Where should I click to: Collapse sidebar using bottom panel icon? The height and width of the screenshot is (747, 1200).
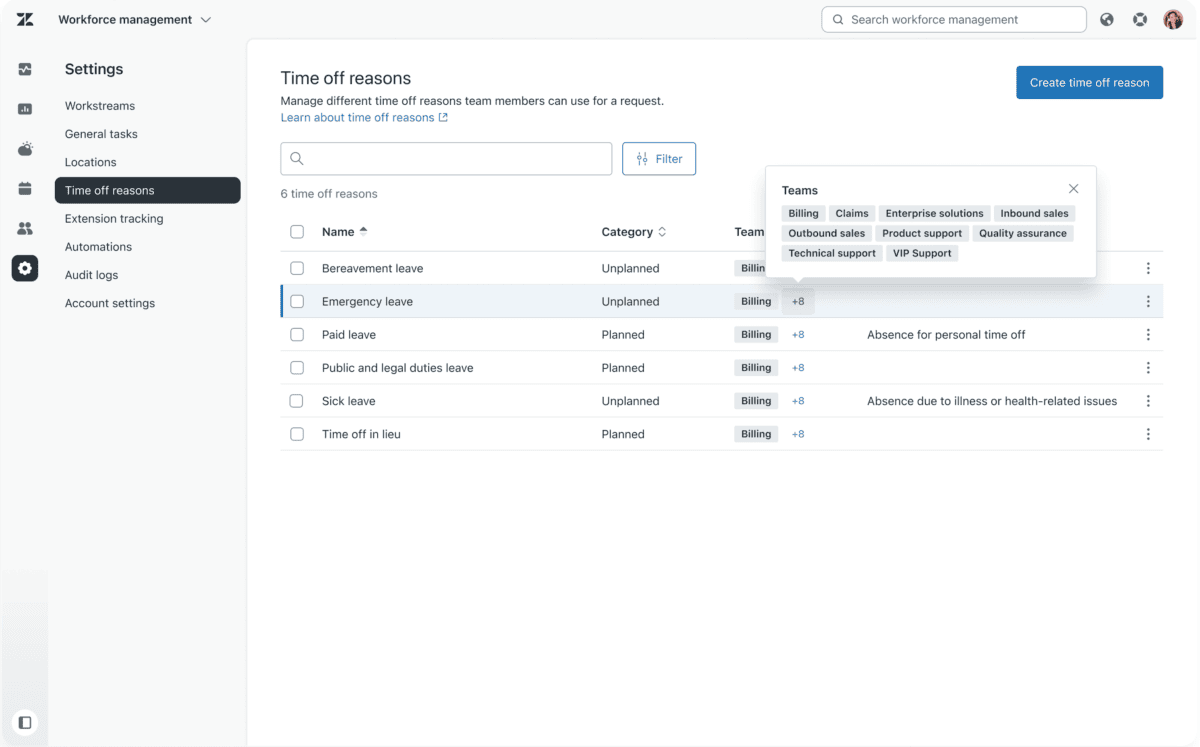coord(25,722)
